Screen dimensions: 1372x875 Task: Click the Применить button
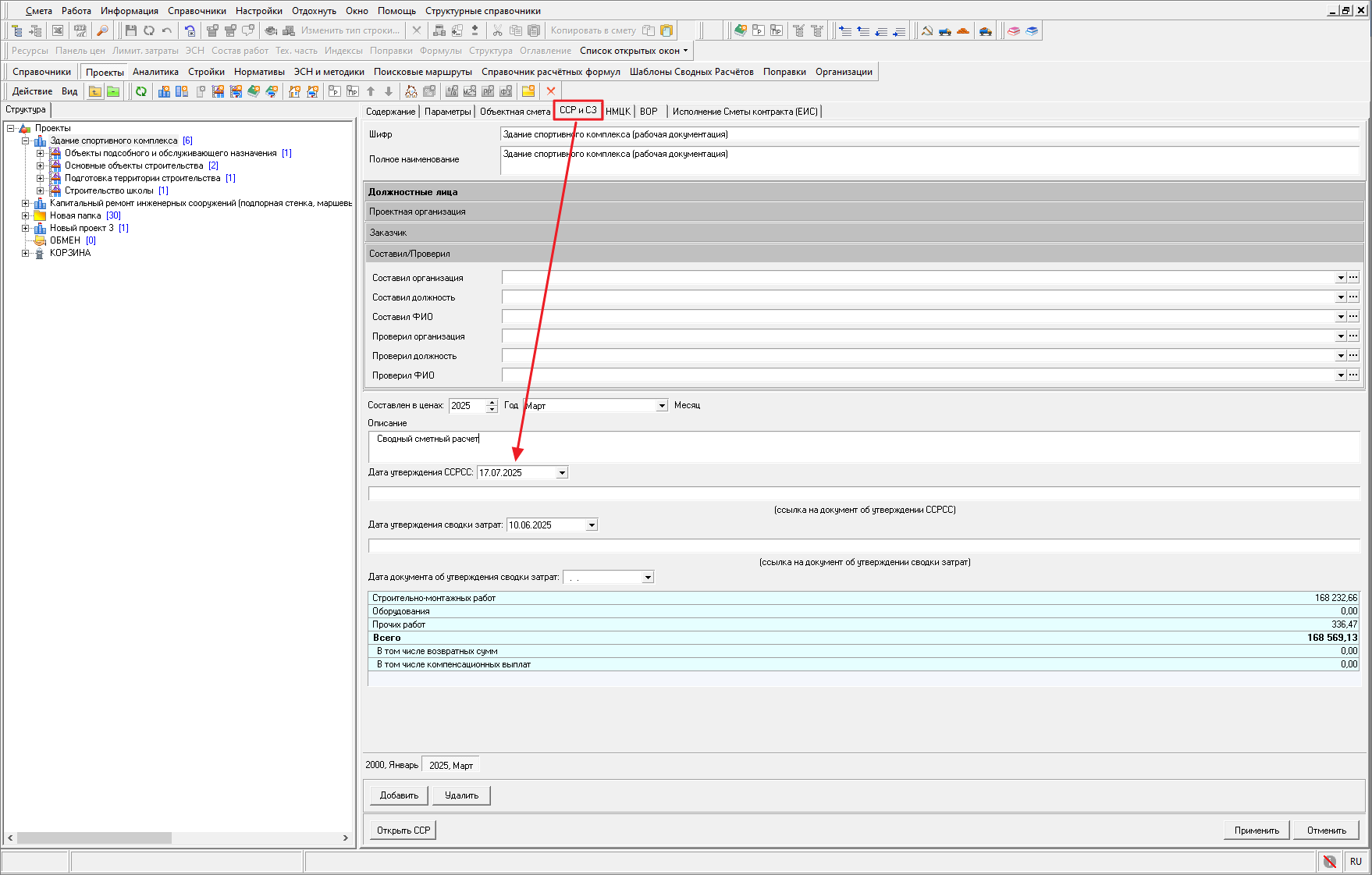tap(1256, 831)
